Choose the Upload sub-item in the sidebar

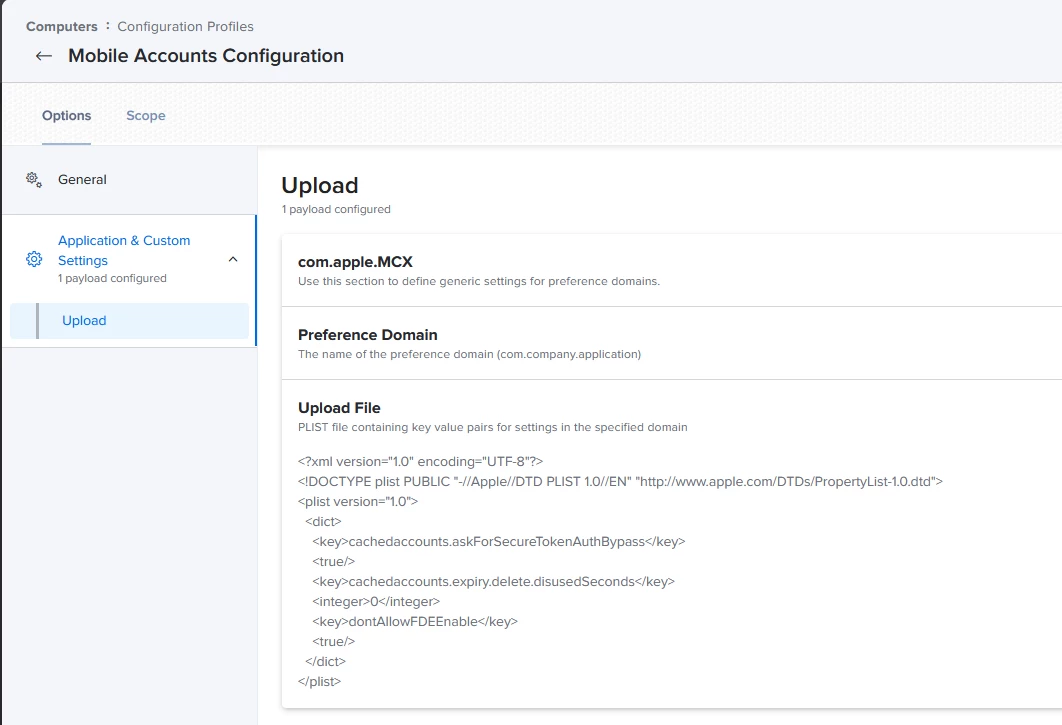click(84, 321)
